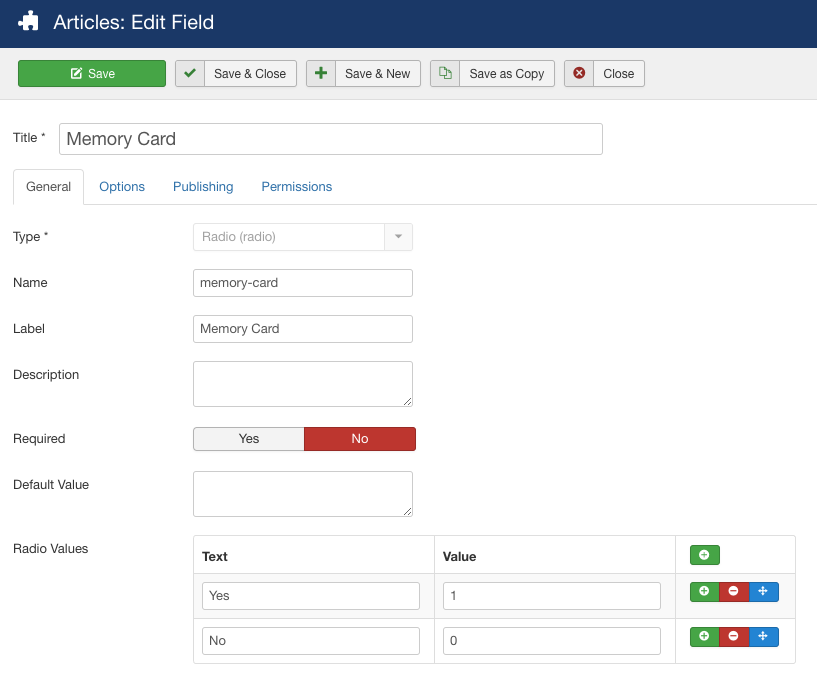This screenshot has height=688, width=817.
Task: Click the green add icon in the Yes row
Action: point(704,591)
